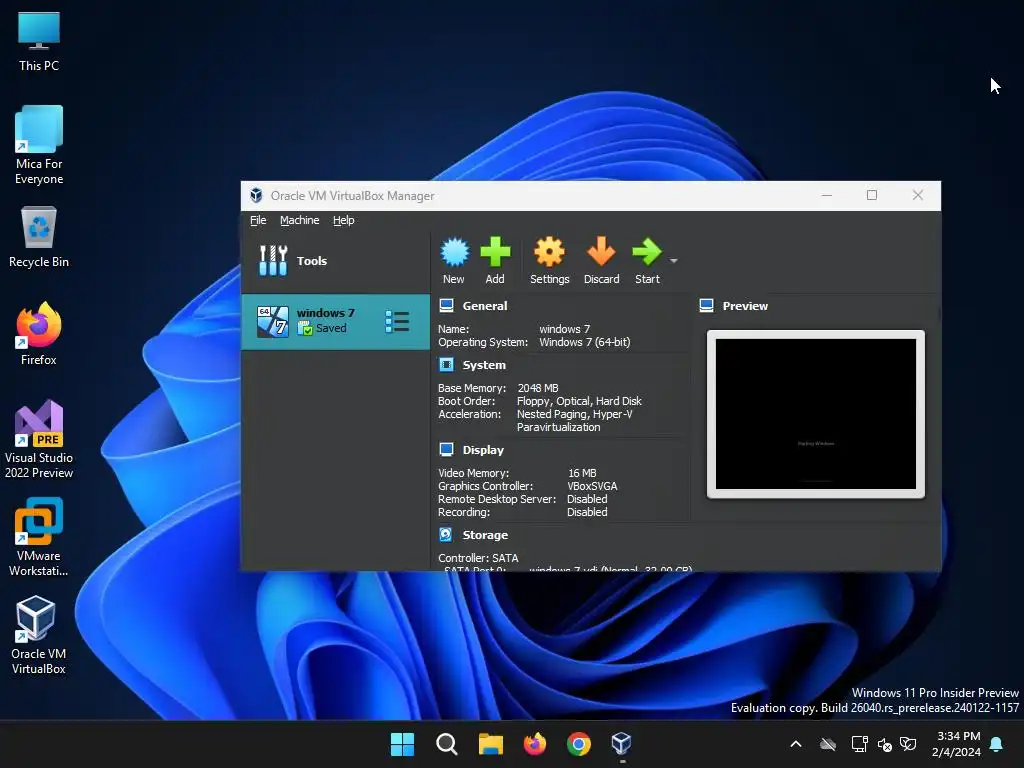This screenshot has width=1024, height=768.
Task: Click the General section header
Action: coord(485,306)
